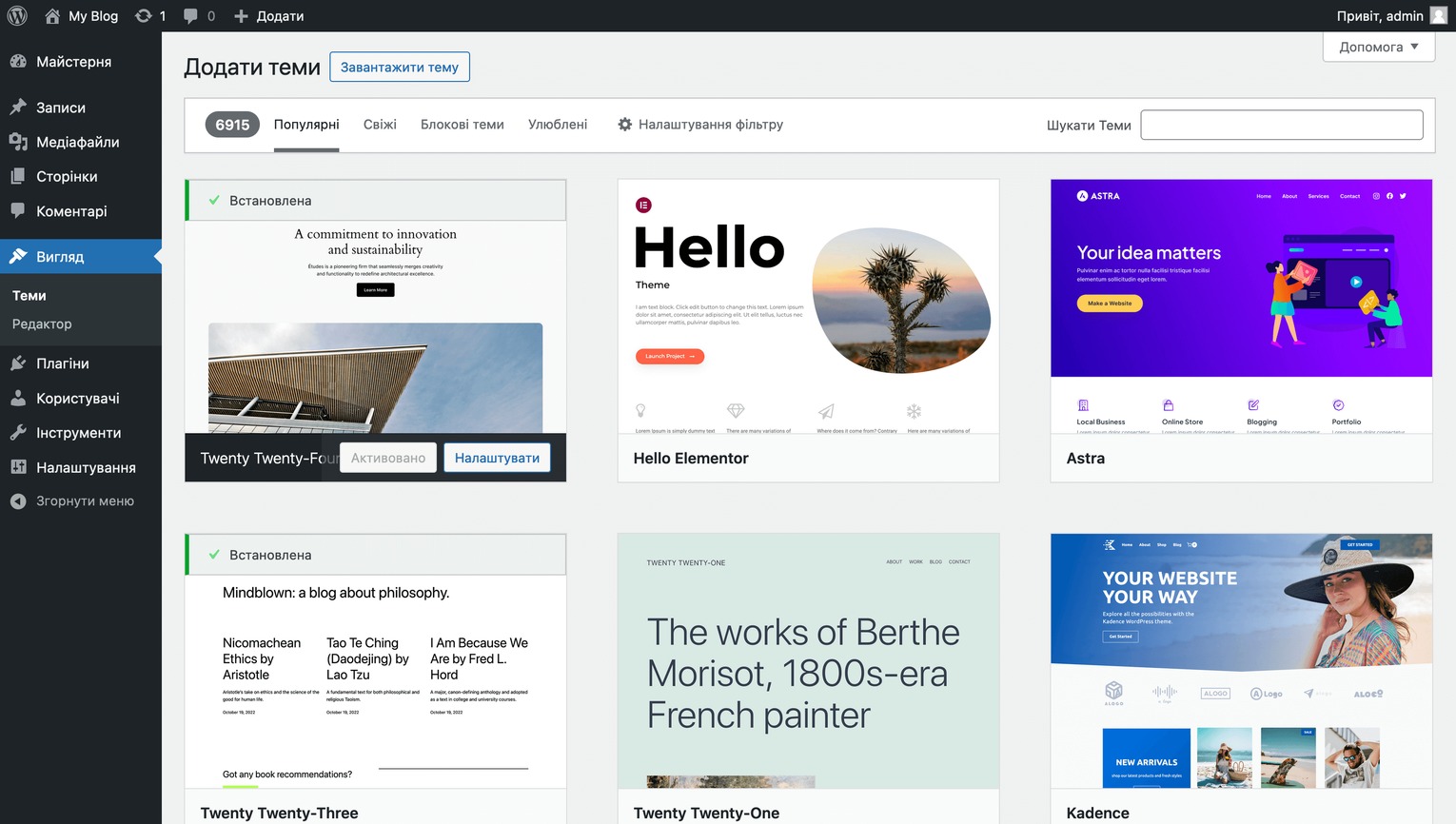Switch to the Улюблені tab
1456x824 pixels.
(558, 125)
